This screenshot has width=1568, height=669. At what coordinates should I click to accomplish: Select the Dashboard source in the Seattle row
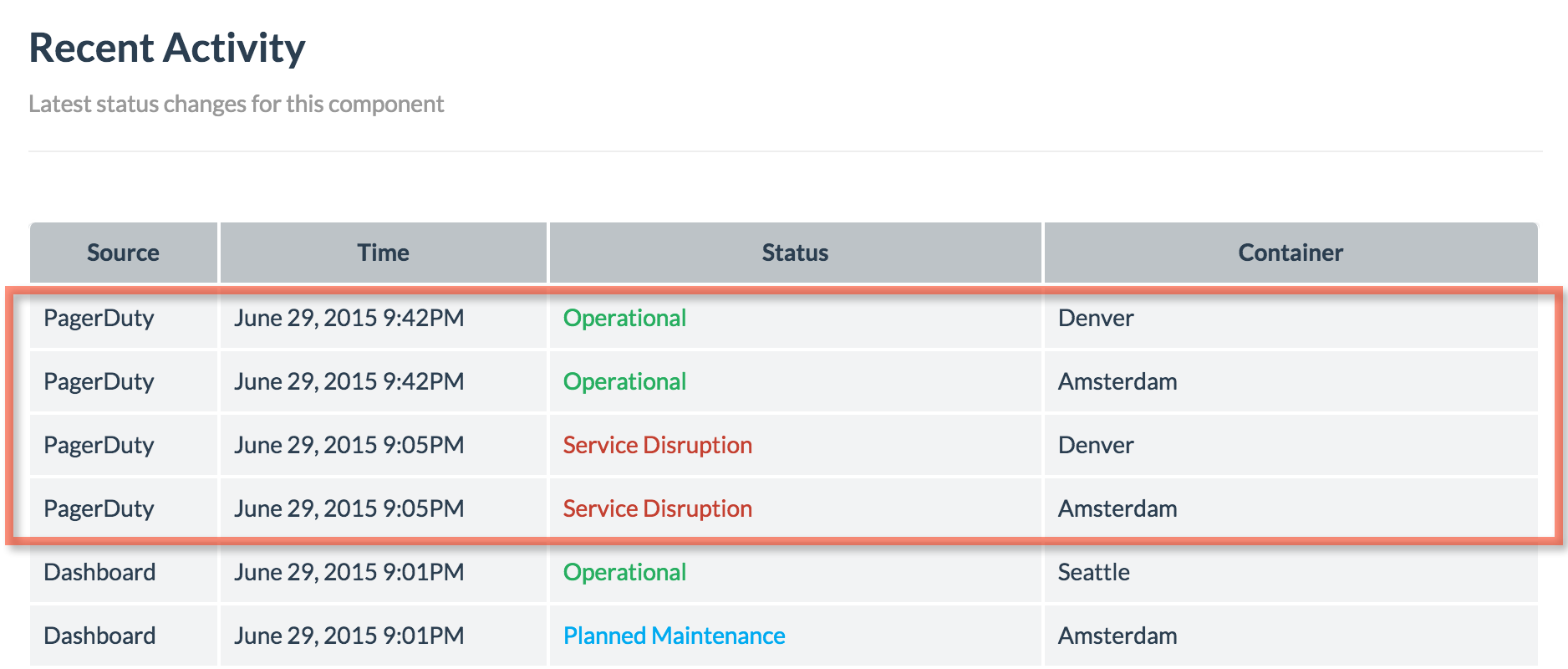99,572
